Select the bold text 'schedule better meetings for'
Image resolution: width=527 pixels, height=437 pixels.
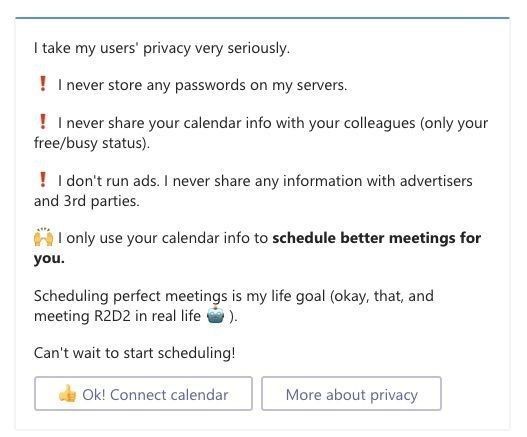(376, 238)
